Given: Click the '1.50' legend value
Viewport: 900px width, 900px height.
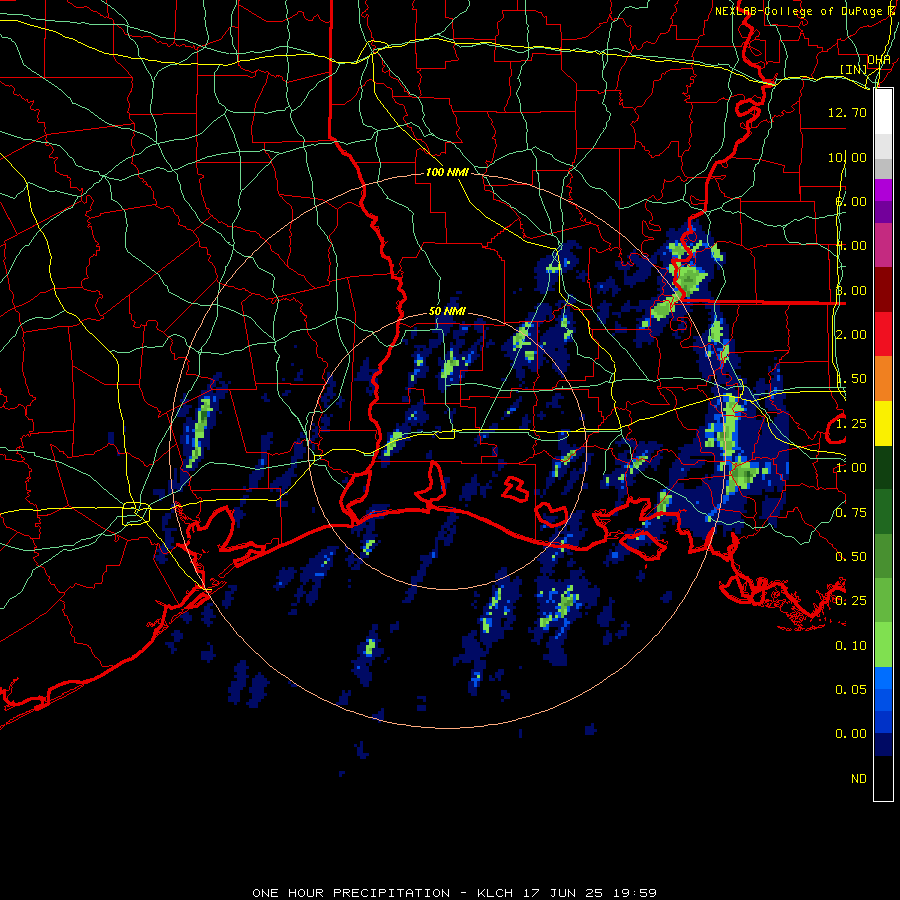Looking at the screenshot, I should [x=851, y=379].
